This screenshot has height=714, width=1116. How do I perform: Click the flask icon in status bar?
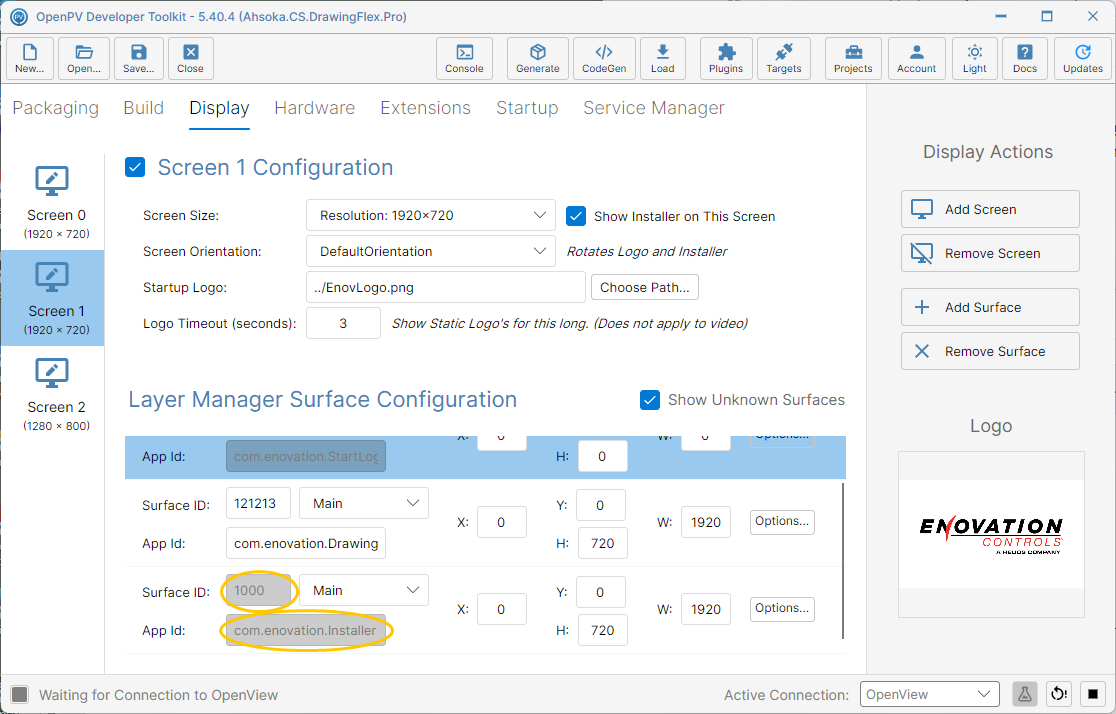[1024, 694]
